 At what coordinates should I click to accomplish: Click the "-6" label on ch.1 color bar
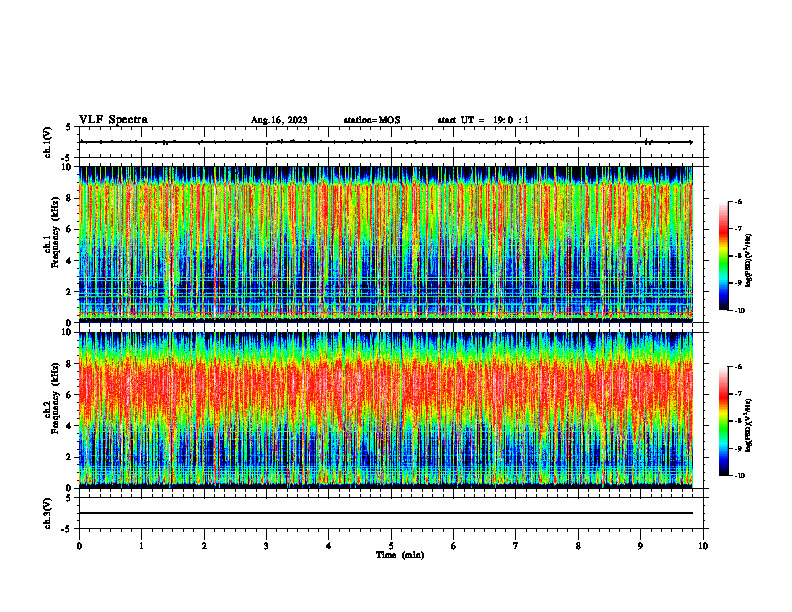[x=738, y=202]
